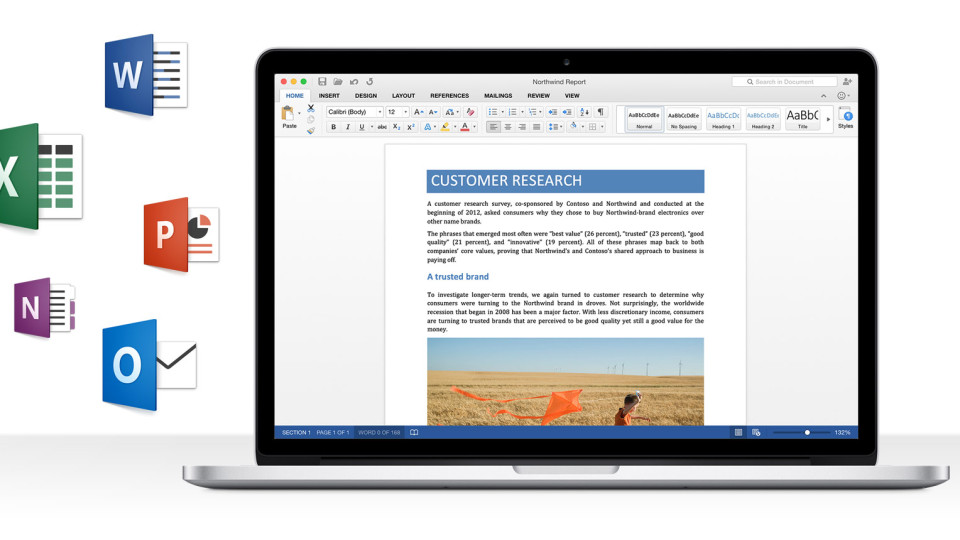Click the Undo arrow icon
This screenshot has height=540, width=960.
[x=354, y=81]
